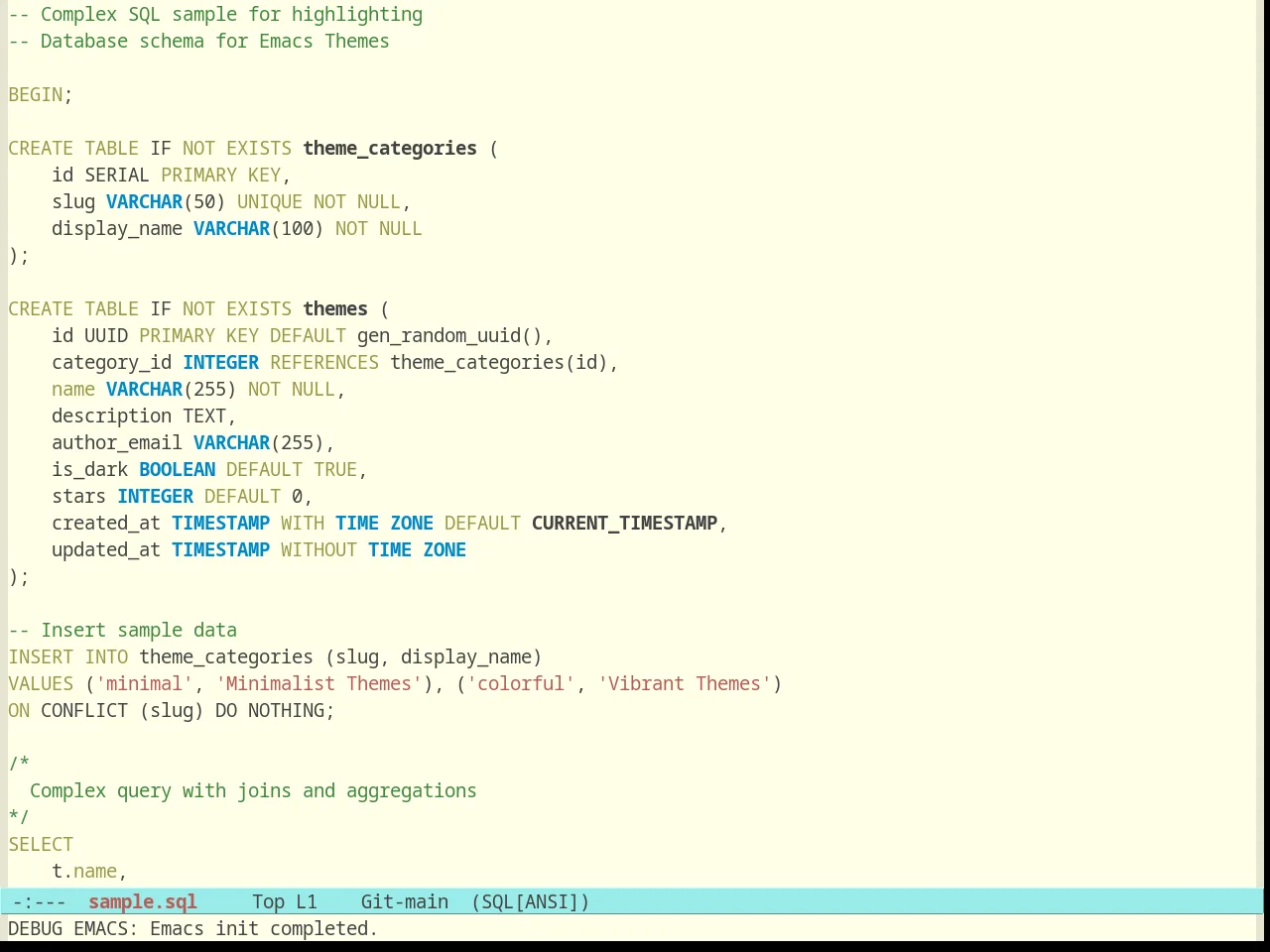1270x952 pixels.
Task: Click id SERIAL PRIMARY KEY line in theme_categories
Action: click(171, 175)
